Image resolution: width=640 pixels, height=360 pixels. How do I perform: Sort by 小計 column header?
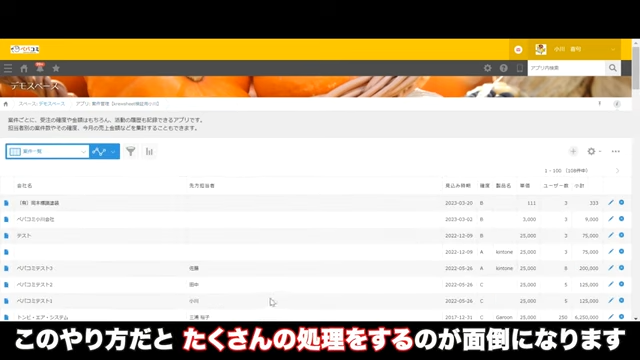tap(580, 186)
